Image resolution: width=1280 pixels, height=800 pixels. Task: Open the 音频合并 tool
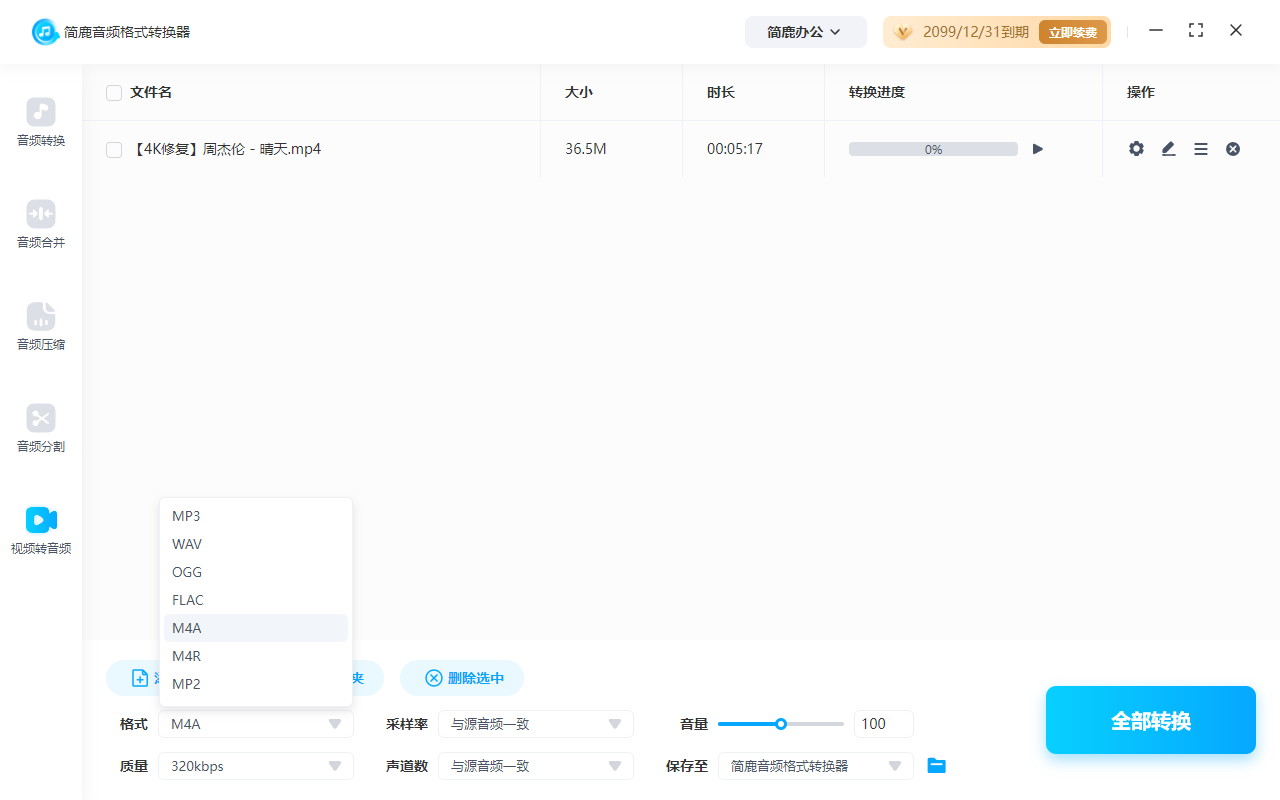40,224
